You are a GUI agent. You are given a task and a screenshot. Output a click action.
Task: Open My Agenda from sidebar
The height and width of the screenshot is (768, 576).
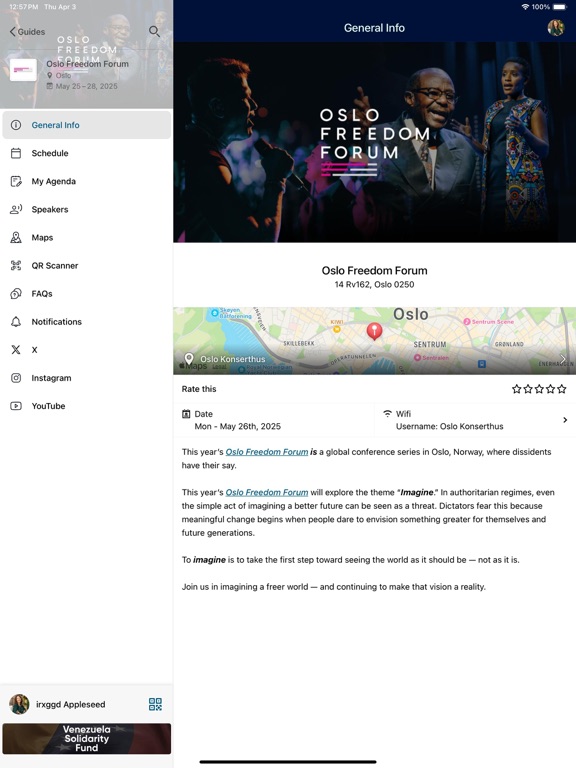coord(87,181)
